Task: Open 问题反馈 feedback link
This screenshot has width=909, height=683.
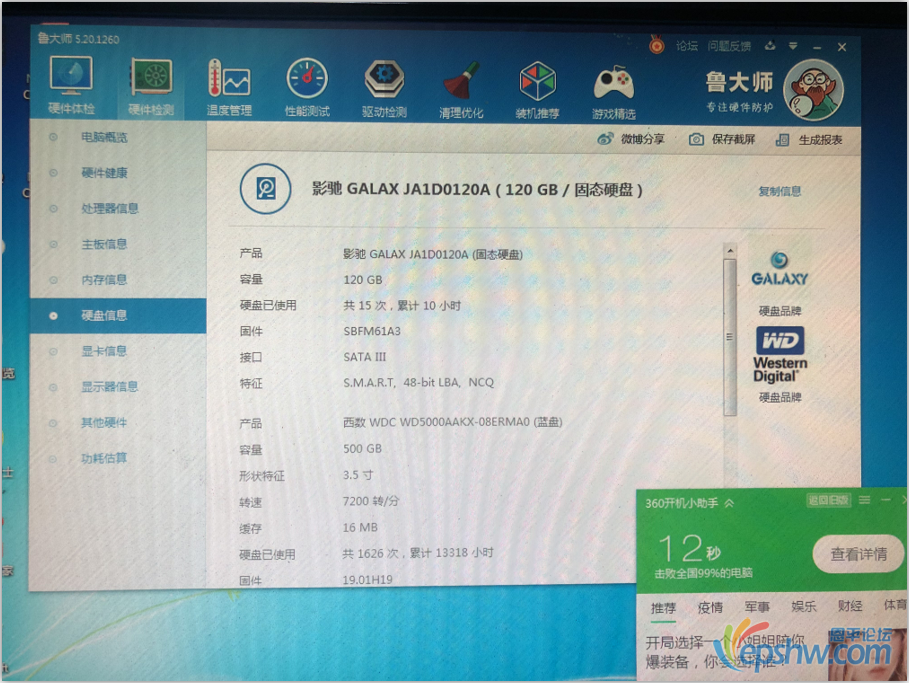Action: click(729, 46)
